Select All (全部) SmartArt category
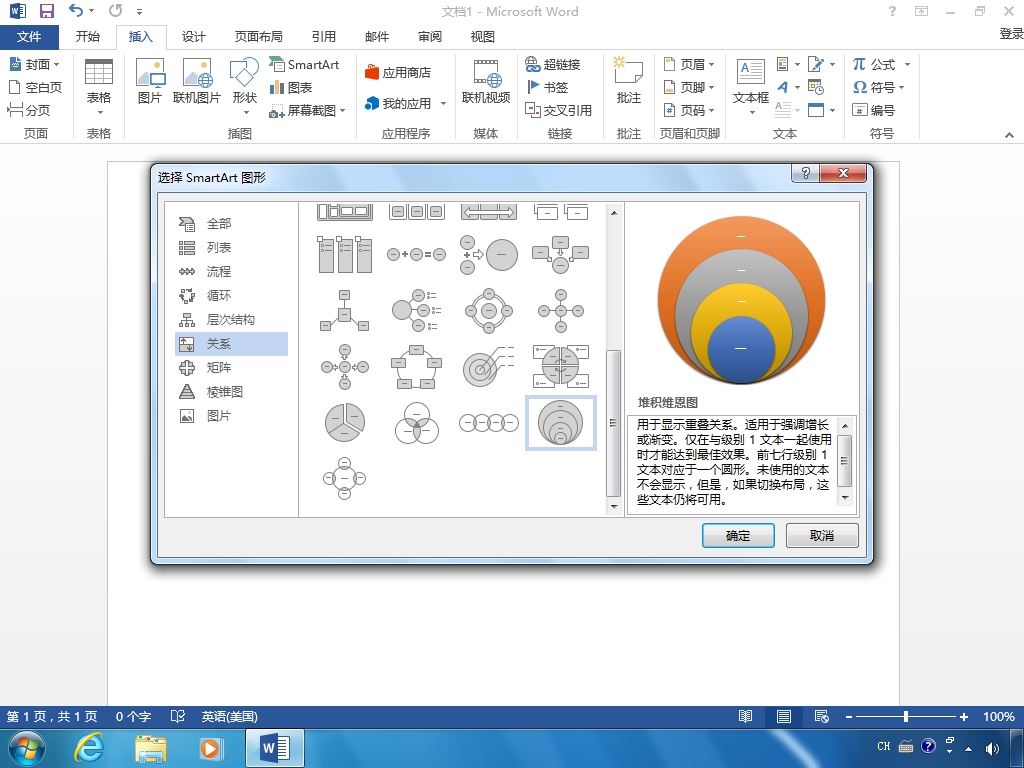The height and width of the screenshot is (768, 1024). pyautogui.click(x=231, y=223)
